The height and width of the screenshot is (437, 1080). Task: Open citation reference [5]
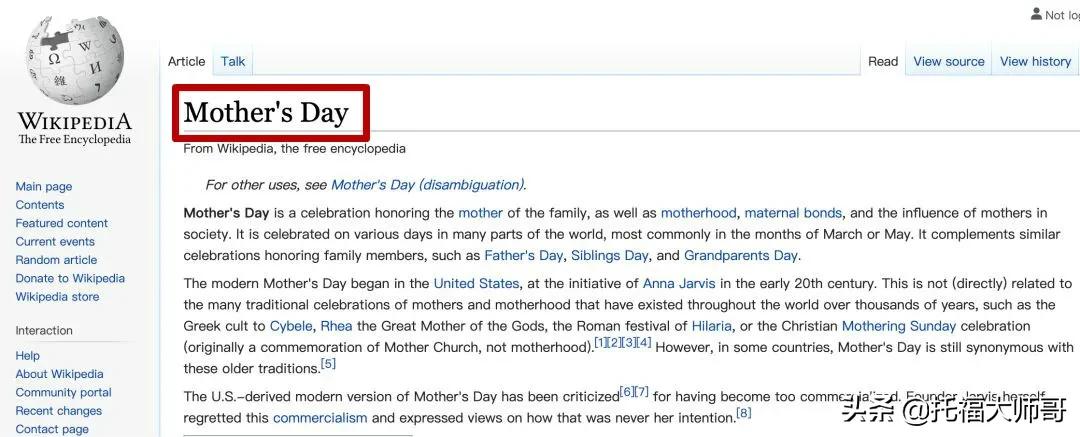[329, 363]
